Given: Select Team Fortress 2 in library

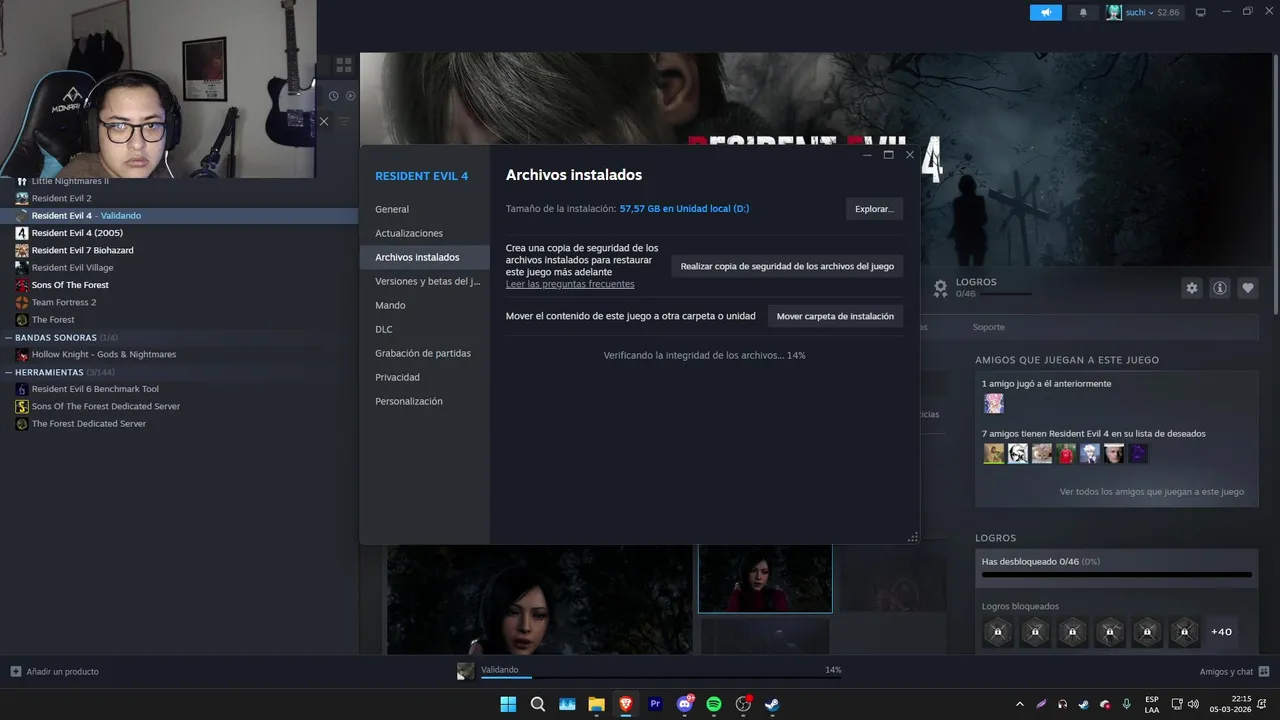Looking at the screenshot, I should tap(64, 302).
